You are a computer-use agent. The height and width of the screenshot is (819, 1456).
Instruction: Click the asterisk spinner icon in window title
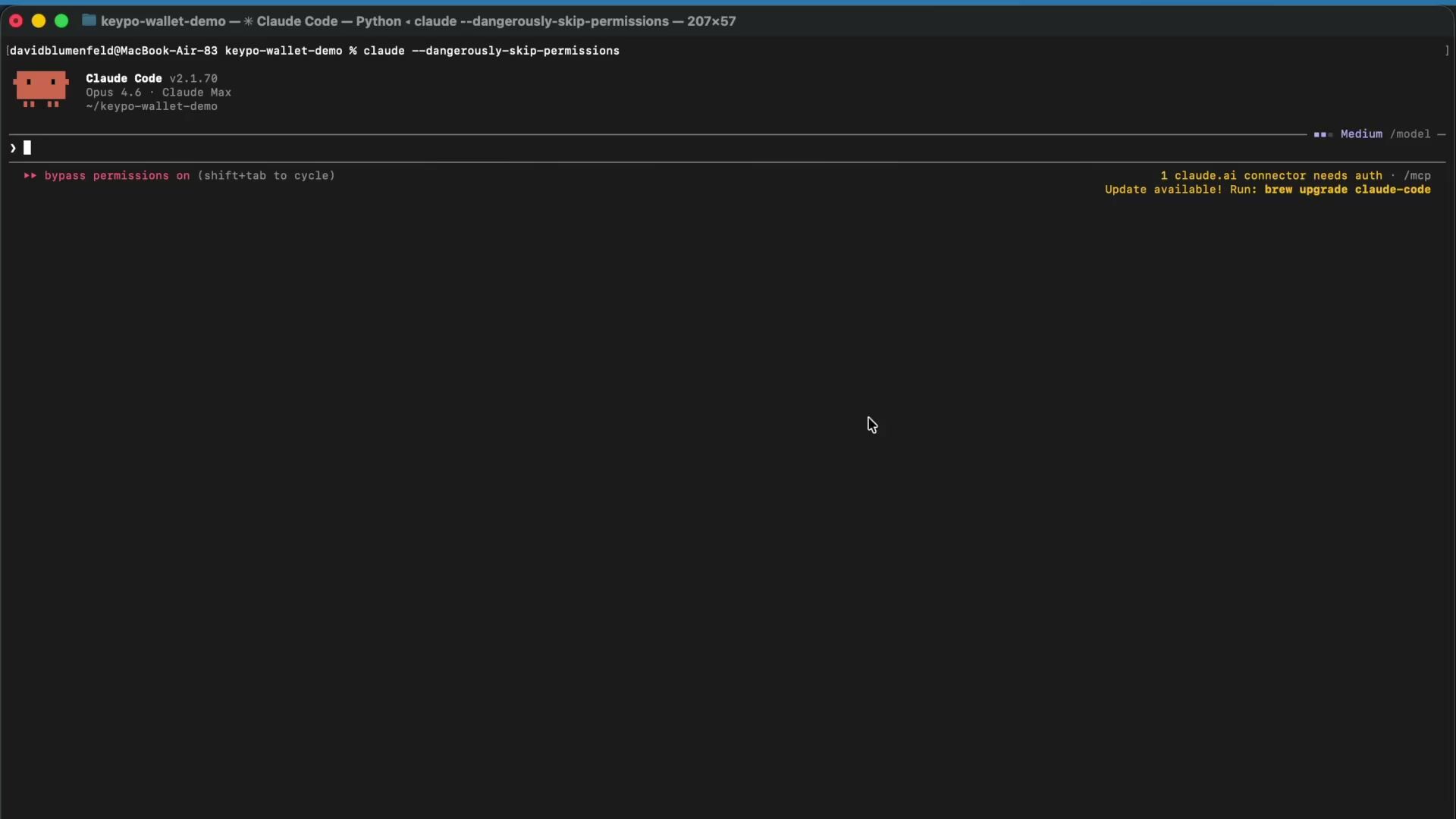pyautogui.click(x=248, y=21)
